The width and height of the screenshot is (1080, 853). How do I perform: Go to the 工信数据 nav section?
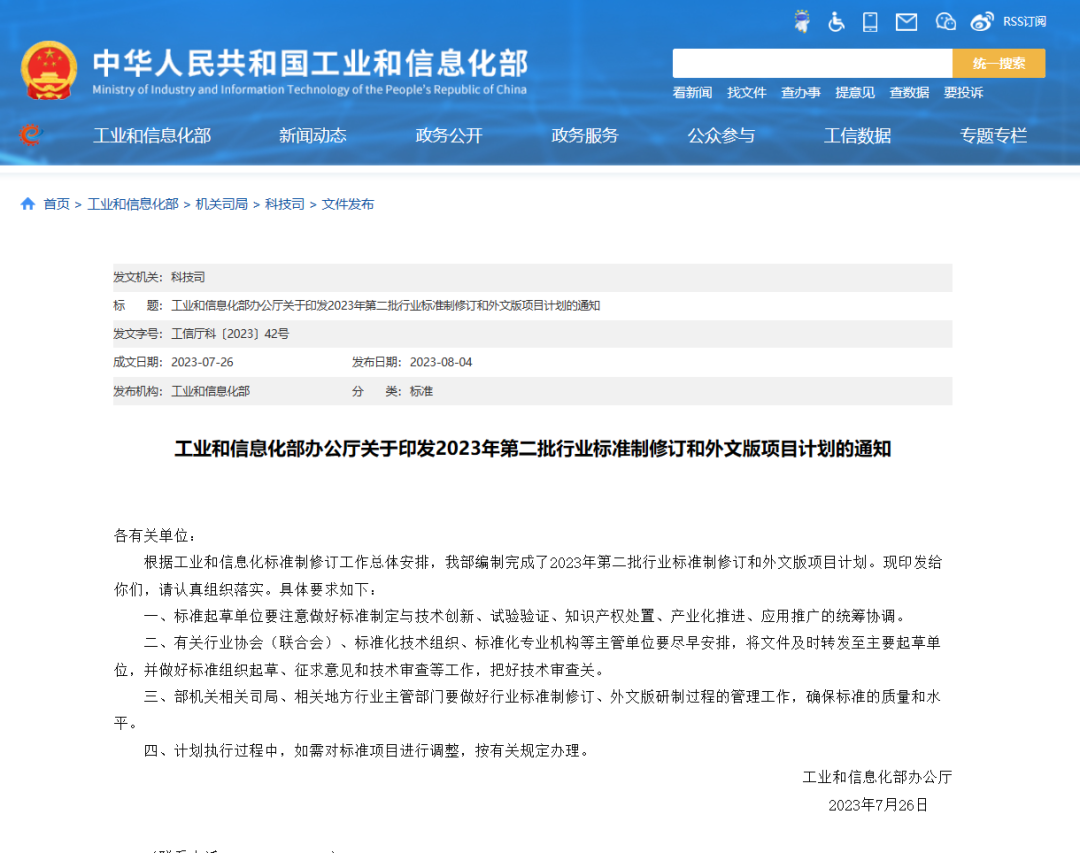click(857, 136)
